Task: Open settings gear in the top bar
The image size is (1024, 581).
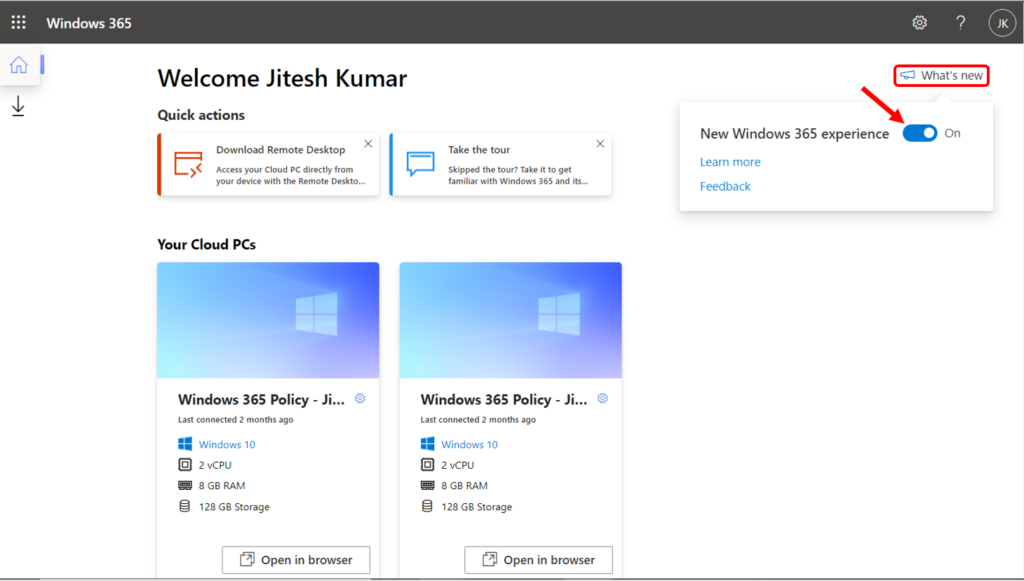Action: click(920, 23)
